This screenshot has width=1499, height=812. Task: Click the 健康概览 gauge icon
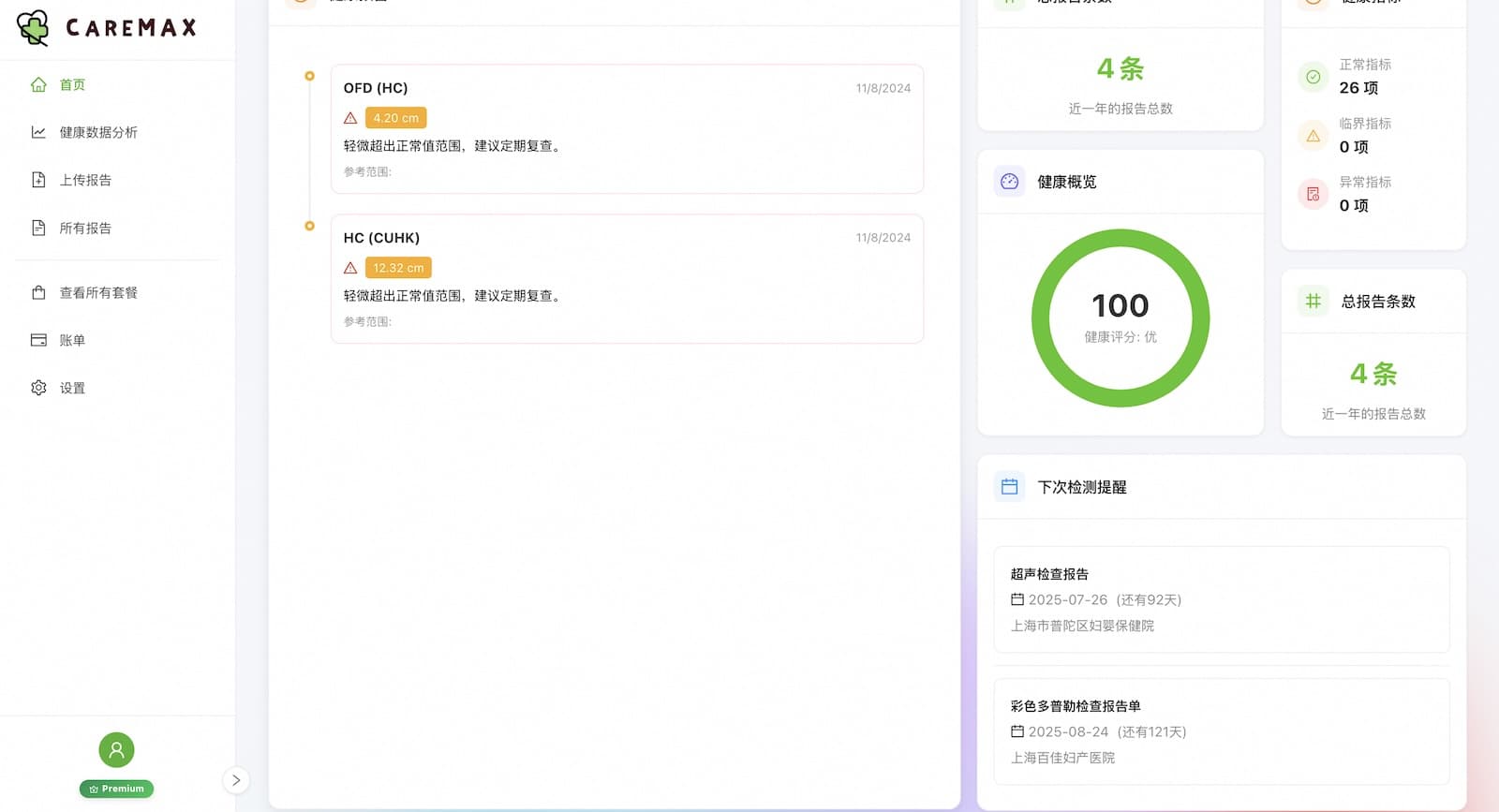pyautogui.click(x=1009, y=182)
